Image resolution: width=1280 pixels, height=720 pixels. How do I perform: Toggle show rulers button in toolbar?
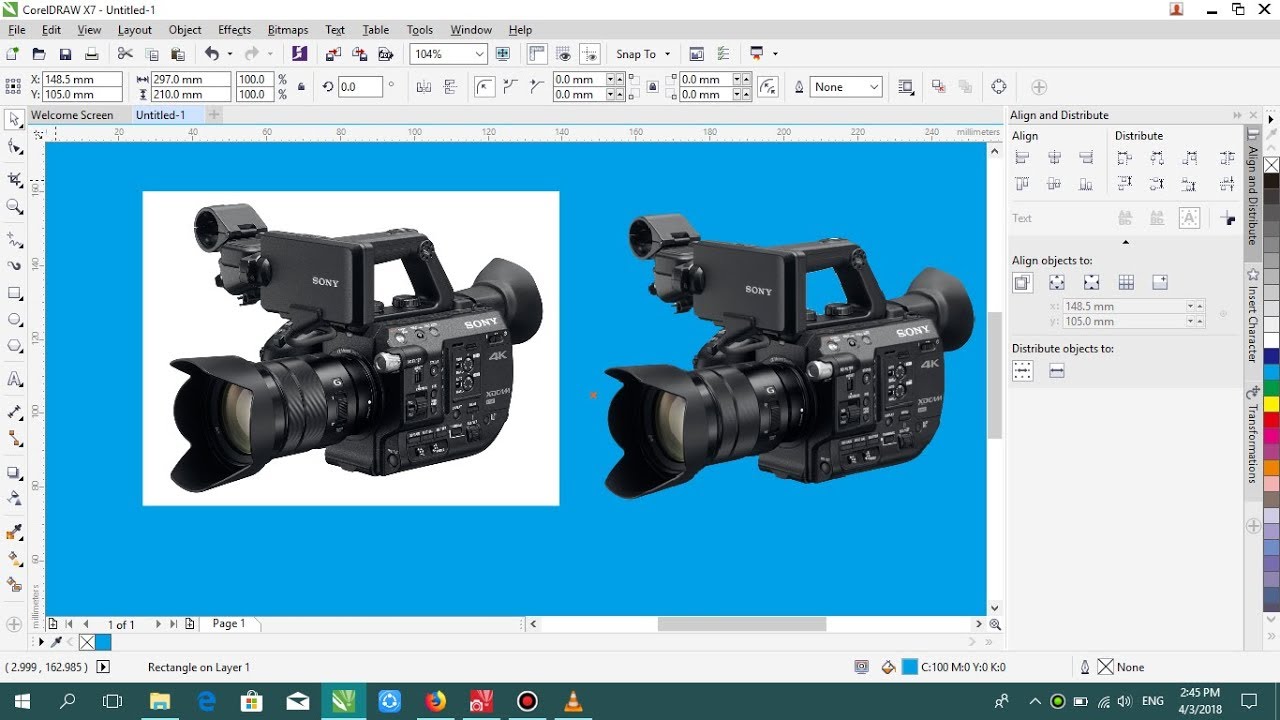tap(537, 54)
